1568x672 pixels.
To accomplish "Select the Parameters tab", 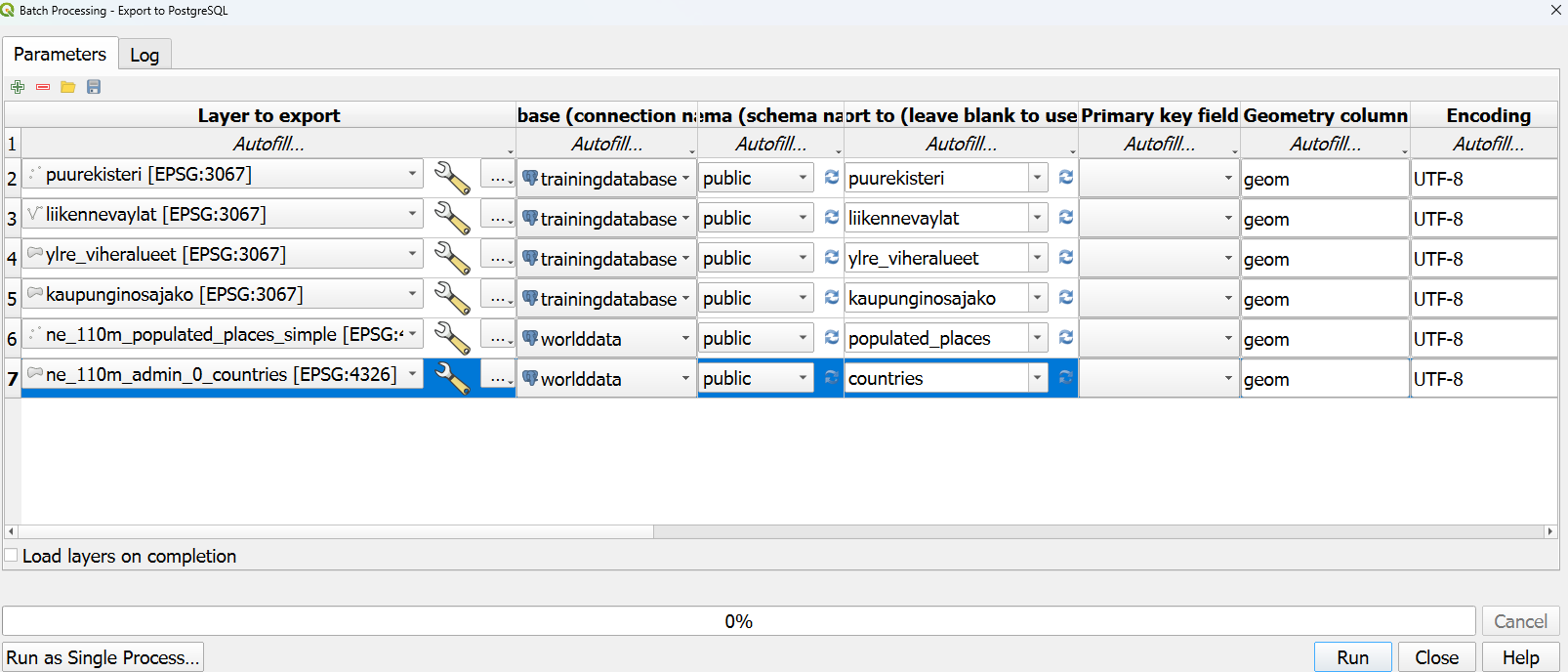I will tap(60, 54).
